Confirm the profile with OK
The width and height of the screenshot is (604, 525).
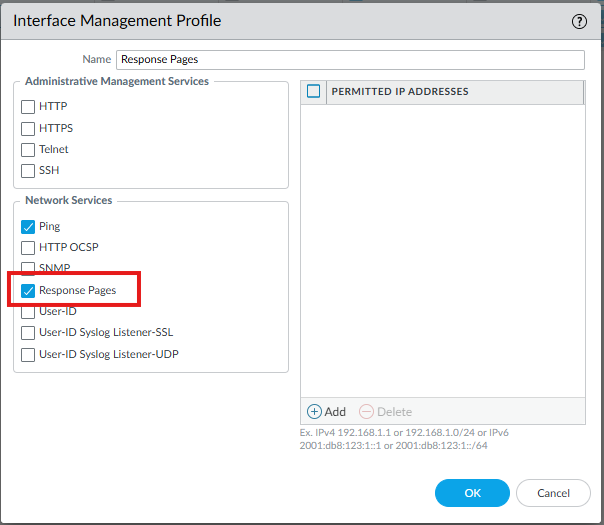point(472,493)
